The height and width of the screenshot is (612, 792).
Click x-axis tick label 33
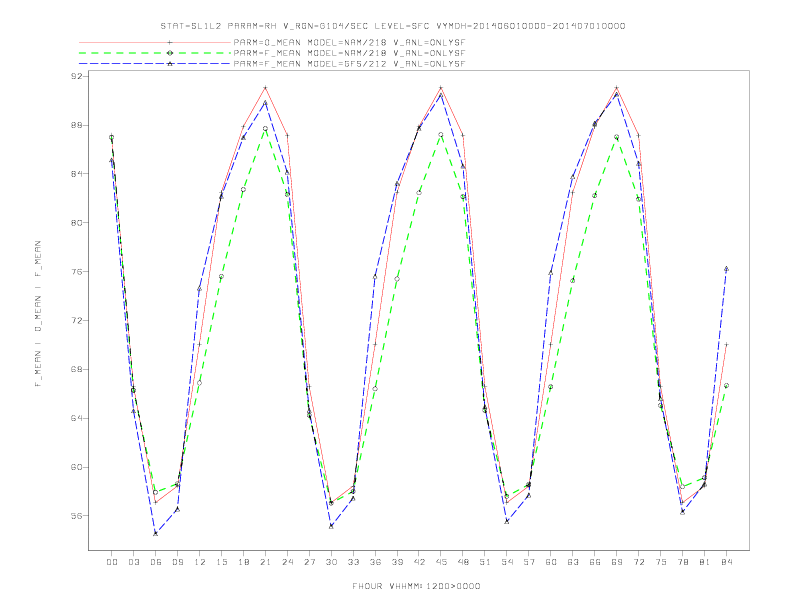click(x=353, y=562)
